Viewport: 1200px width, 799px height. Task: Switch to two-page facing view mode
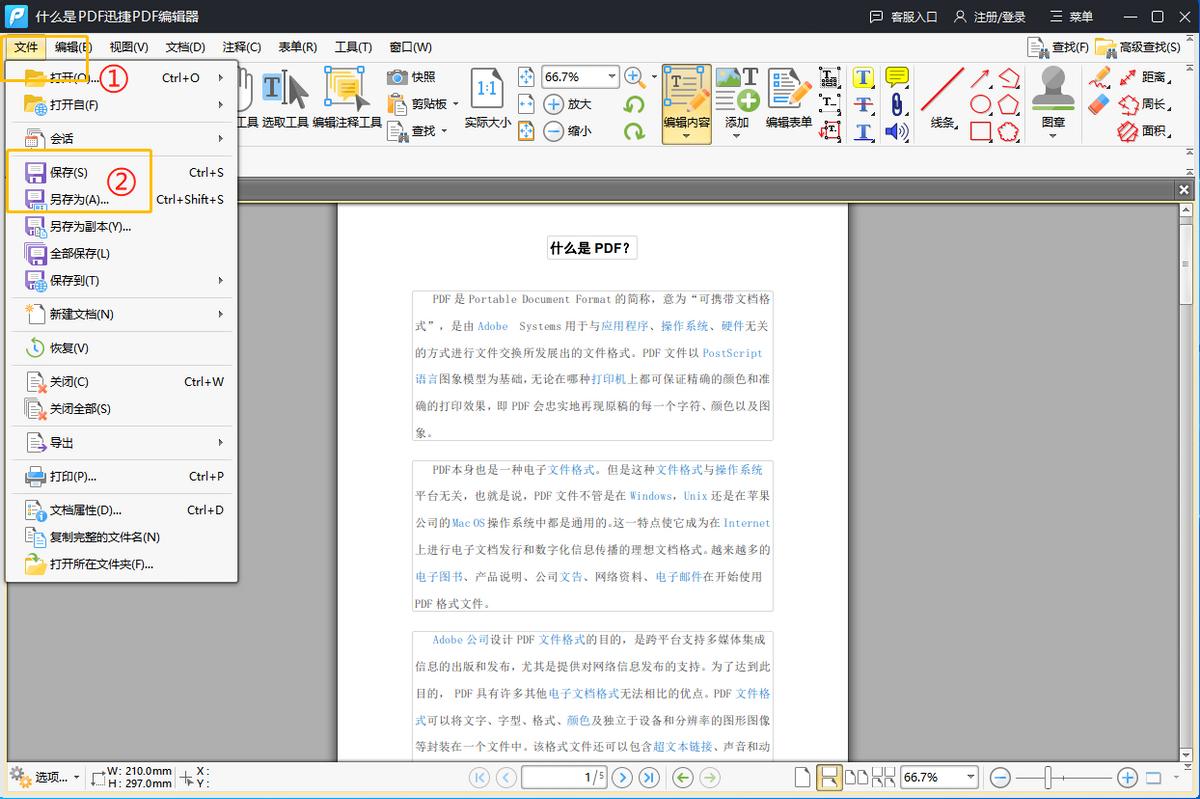click(x=856, y=776)
